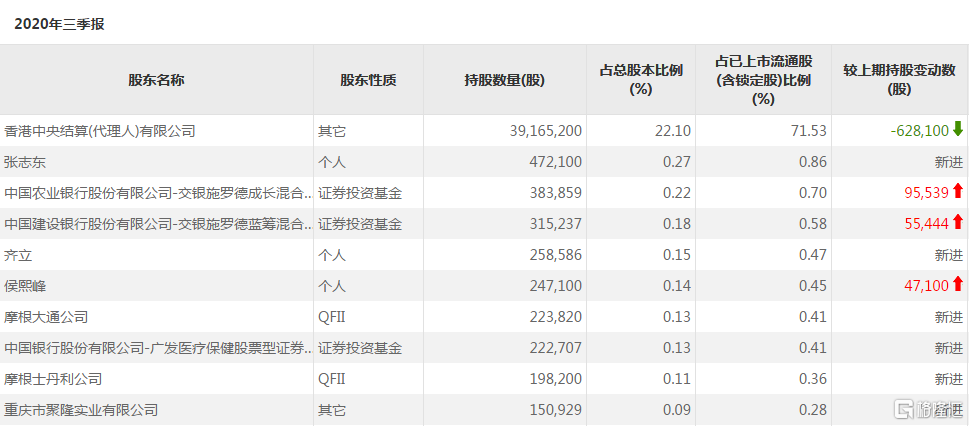Click holding value 247,100

click(x=556, y=286)
